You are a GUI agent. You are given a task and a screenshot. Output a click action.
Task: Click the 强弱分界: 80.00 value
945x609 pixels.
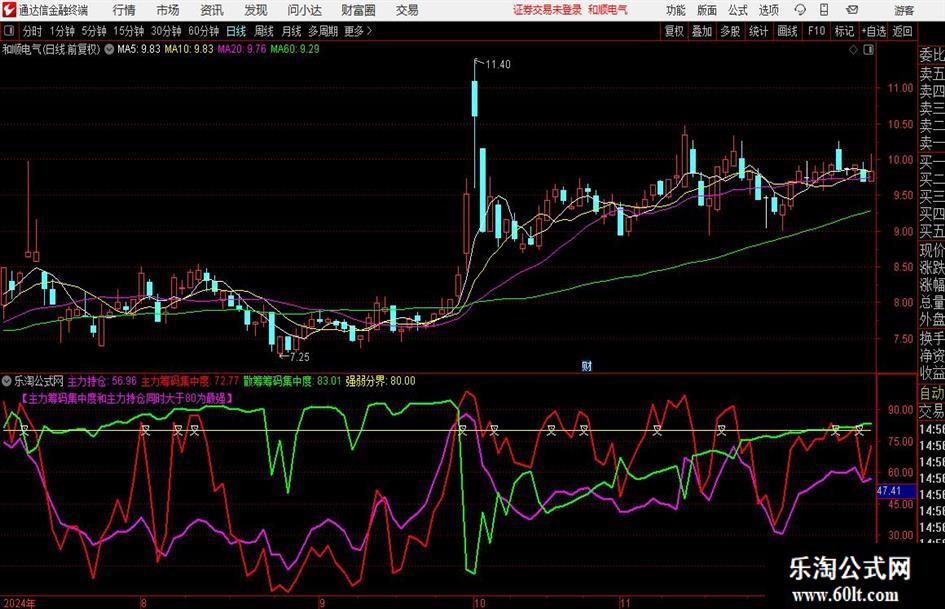pyautogui.click(x=380, y=381)
